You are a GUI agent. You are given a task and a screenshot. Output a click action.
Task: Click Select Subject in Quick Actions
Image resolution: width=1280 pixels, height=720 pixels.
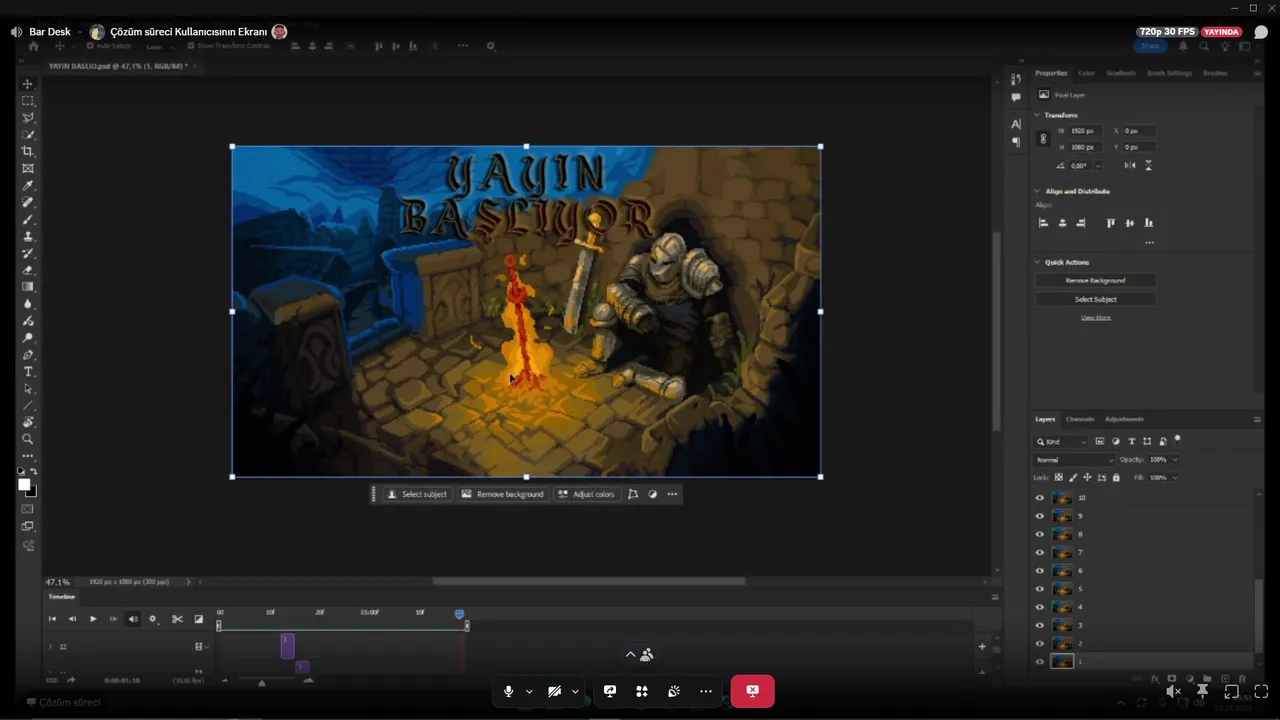click(1095, 299)
